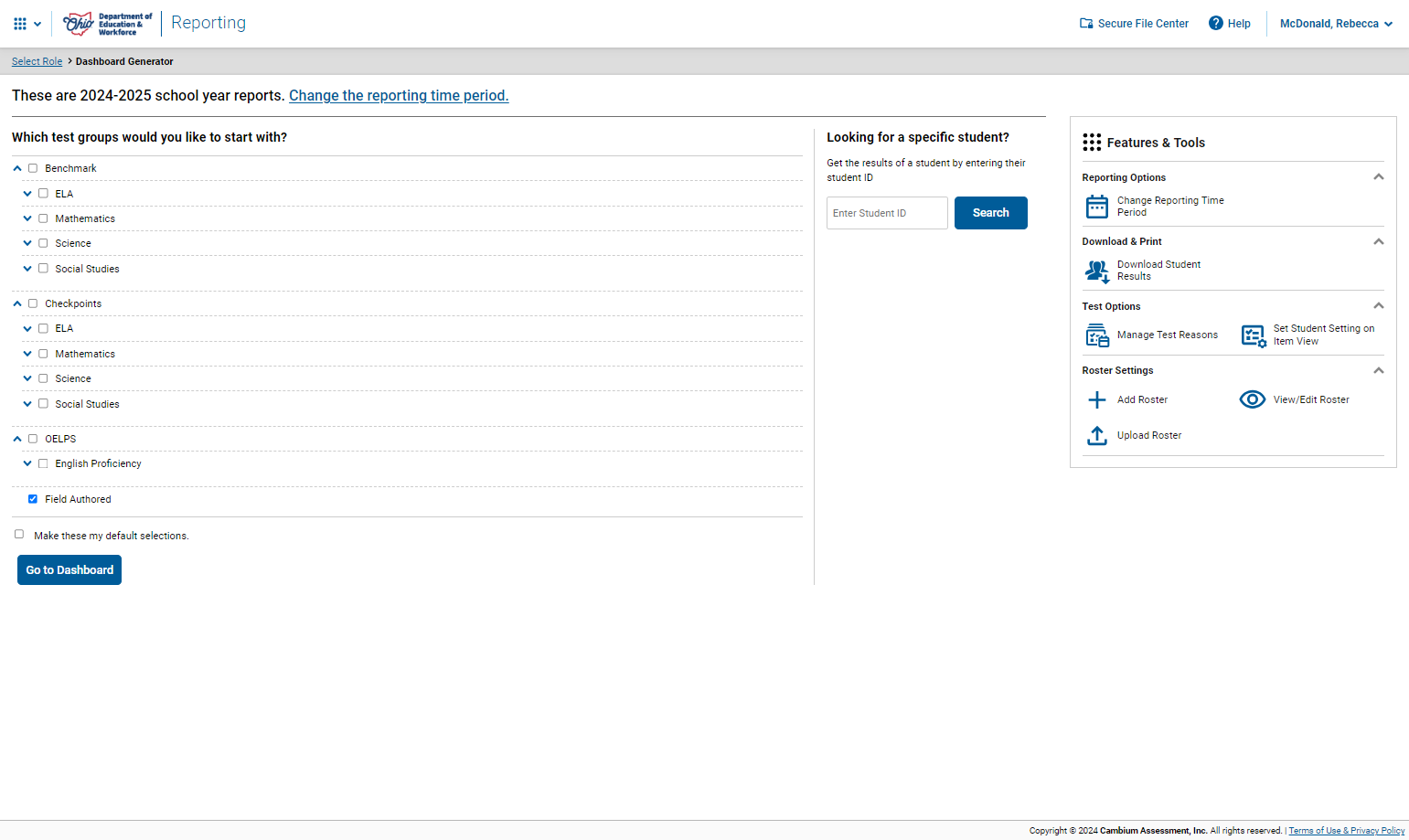Check Make these my default selections

click(x=19, y=534)
